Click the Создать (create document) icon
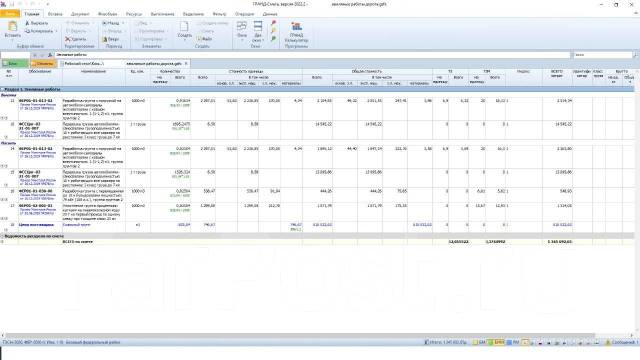The height and width of the screenshot is (360, 640). click(x=184, y=27)
